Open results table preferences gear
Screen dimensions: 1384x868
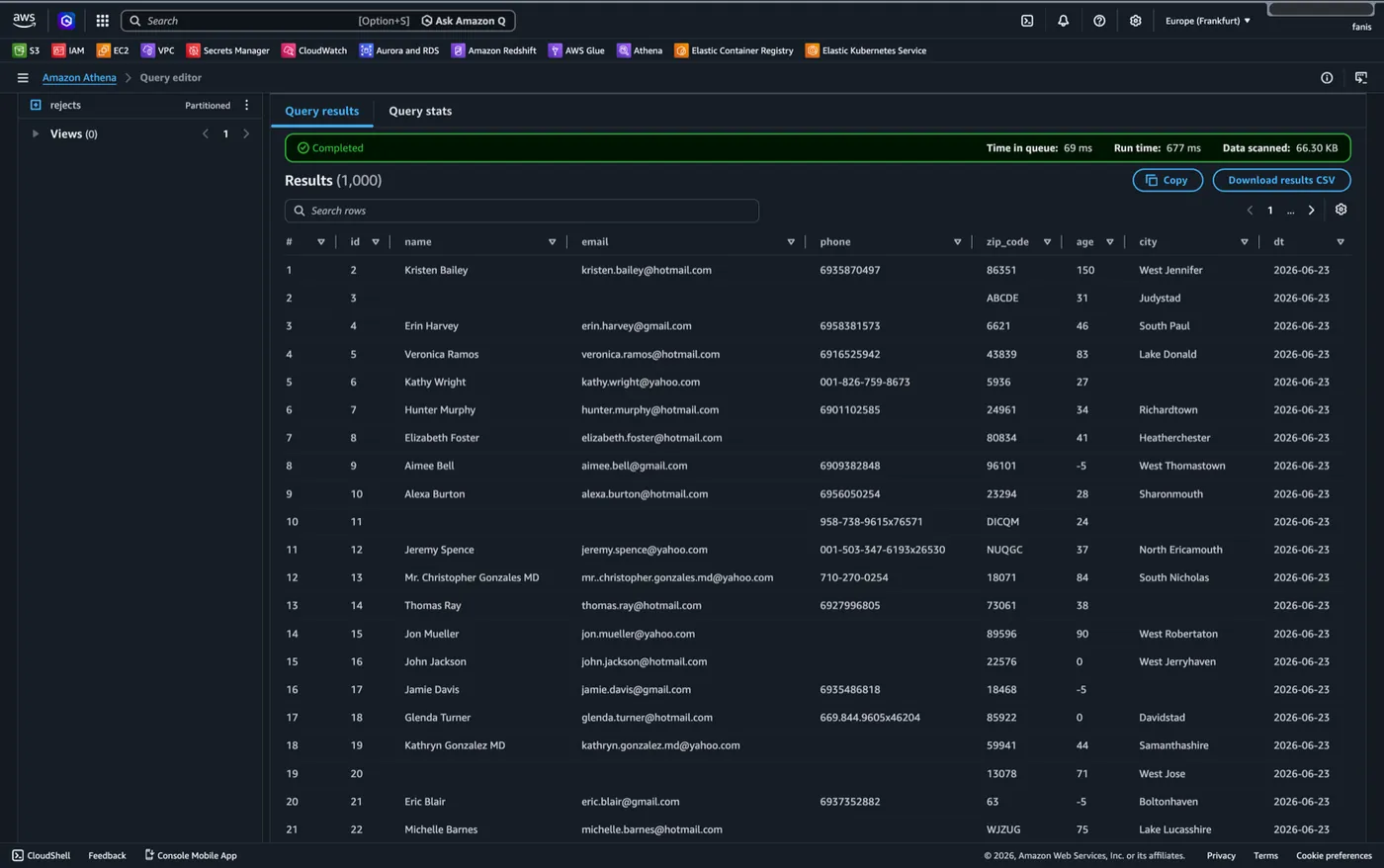point(1341,210)
